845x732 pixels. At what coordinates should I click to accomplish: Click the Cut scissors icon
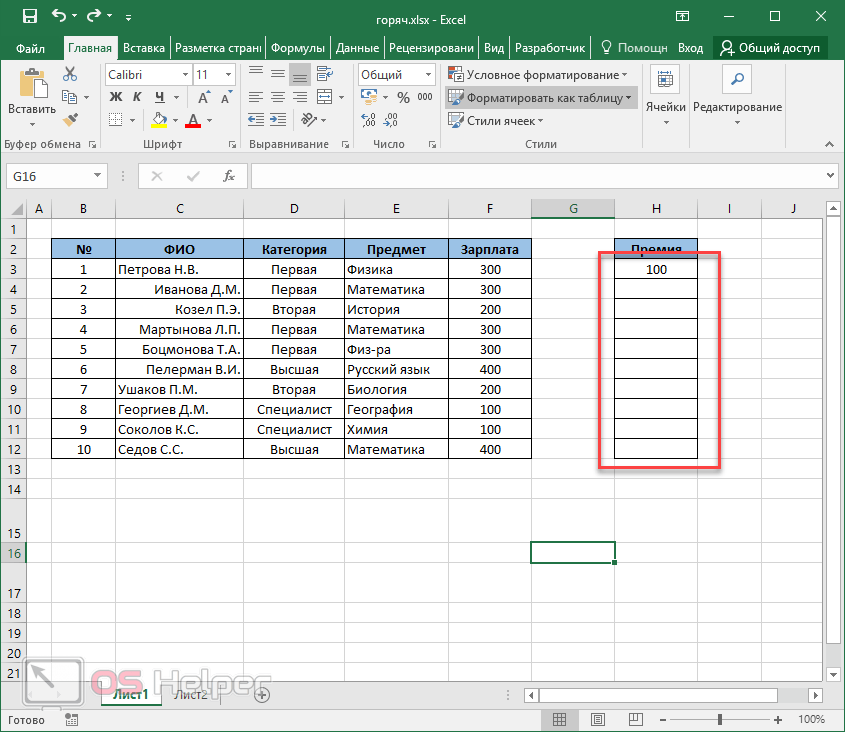[x=69, y=74]
